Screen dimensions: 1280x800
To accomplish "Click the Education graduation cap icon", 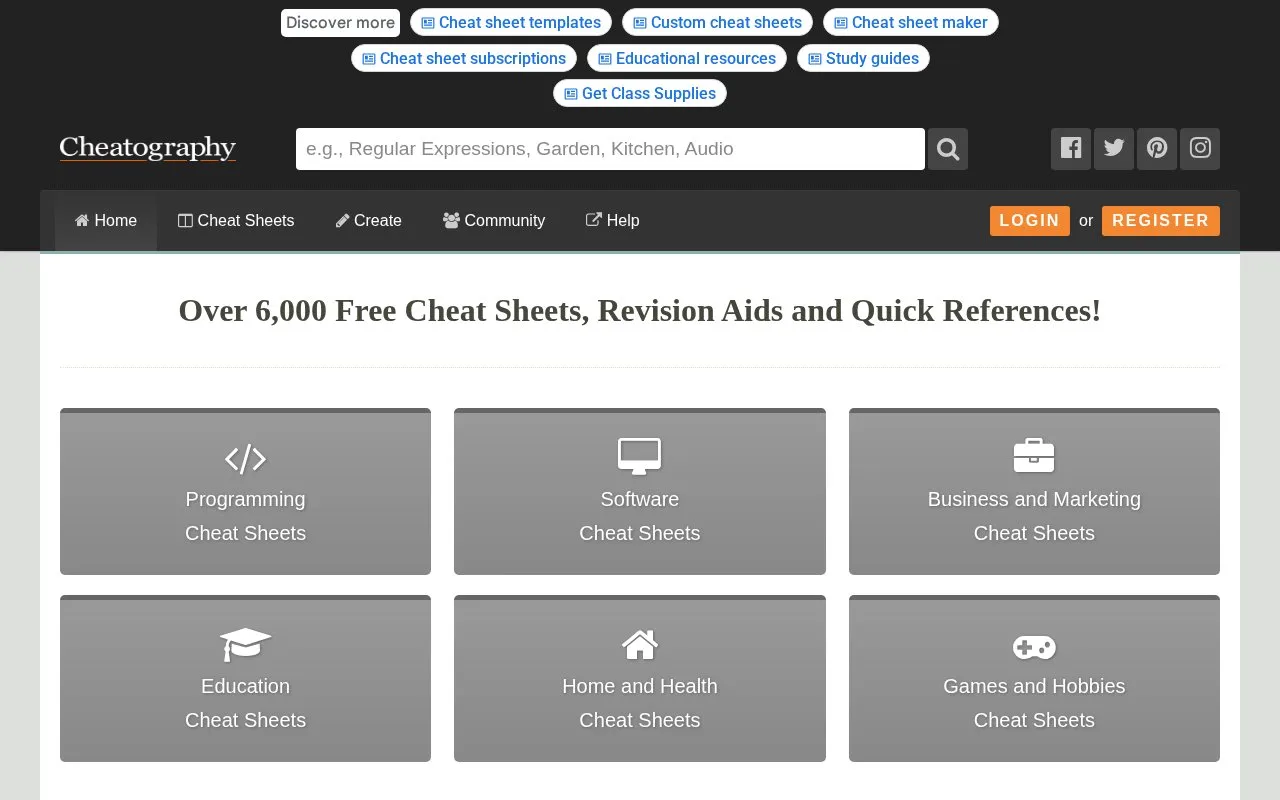I will [x=245, y=644].
